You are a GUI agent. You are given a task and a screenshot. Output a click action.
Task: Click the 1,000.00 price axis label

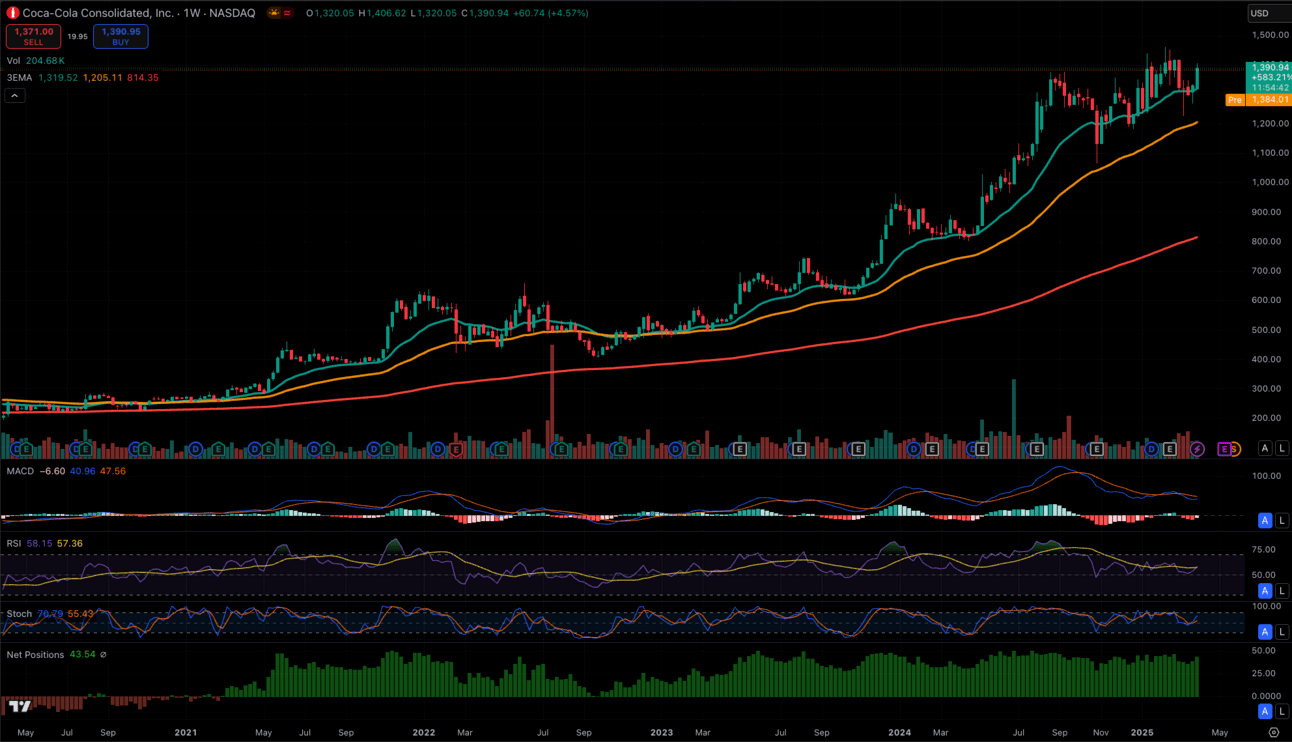[1269, 182]
